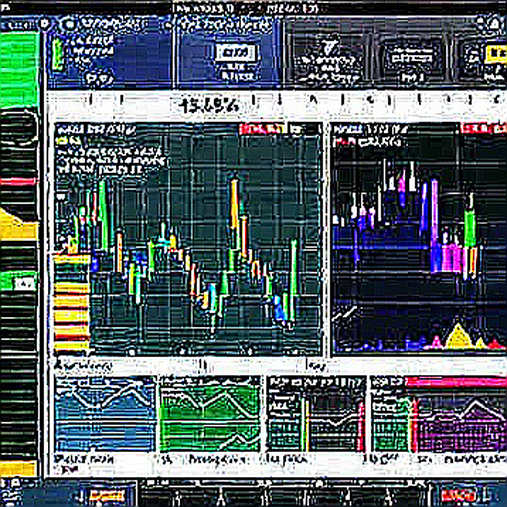This screenshot has width=507, height=507.
Task: Toggle the dark box beside the main chart's red tab
Action: click(303, 129)
